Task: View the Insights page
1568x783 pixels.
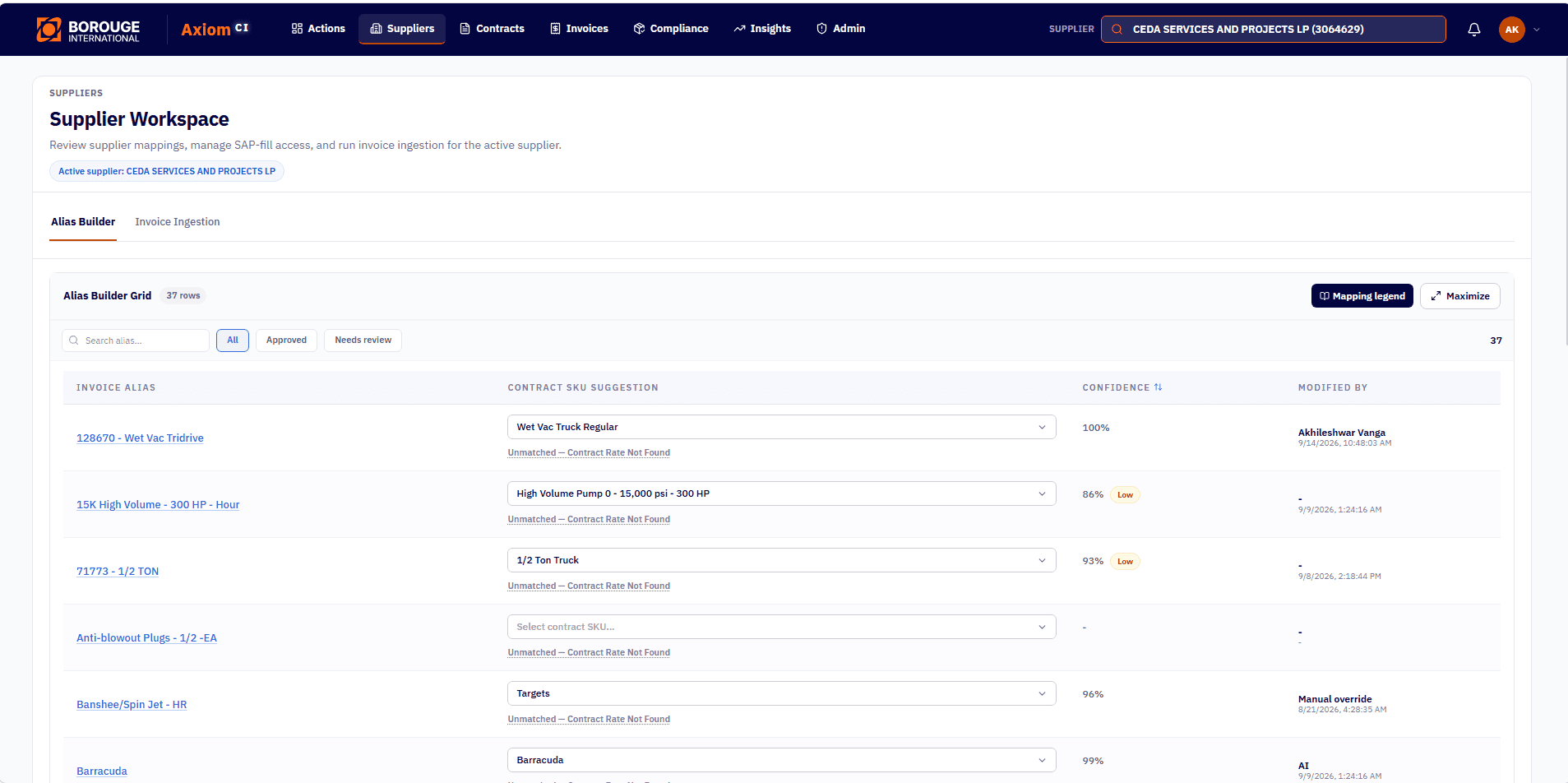Action: click(762, 29)
